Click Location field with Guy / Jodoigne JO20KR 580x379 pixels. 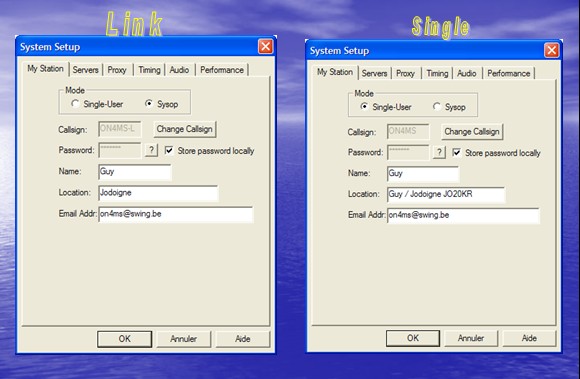(x=446, y=194)
